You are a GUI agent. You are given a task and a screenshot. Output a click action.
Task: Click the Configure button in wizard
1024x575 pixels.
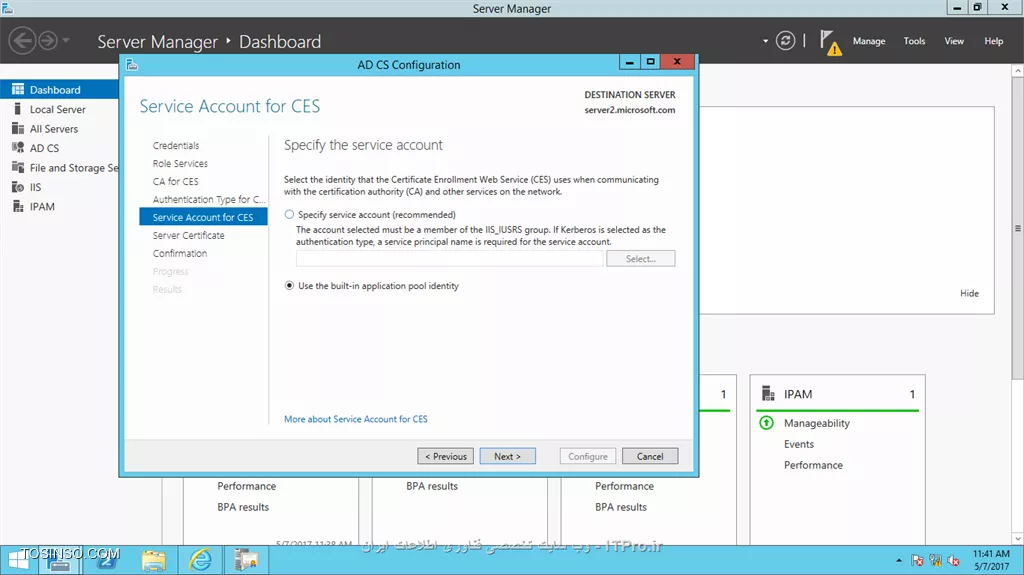click(x=587, y=456)
